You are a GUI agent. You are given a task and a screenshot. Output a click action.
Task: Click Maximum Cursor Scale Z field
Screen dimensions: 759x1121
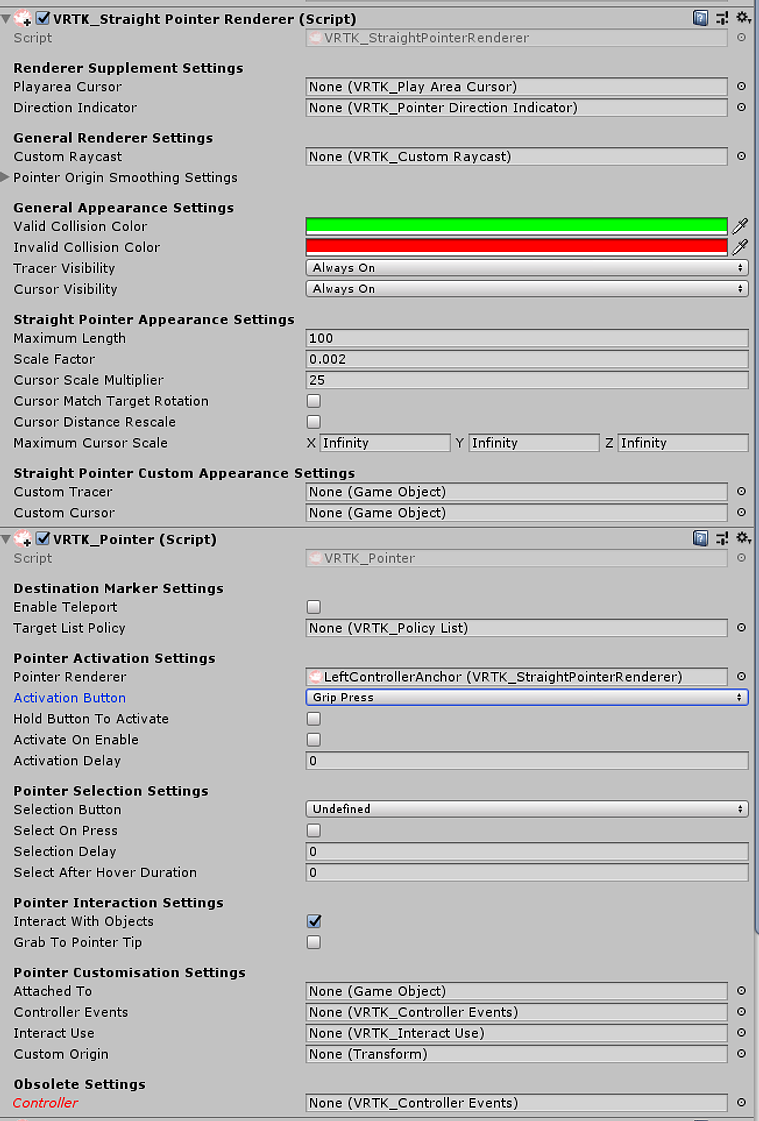[x=683, y=443]
